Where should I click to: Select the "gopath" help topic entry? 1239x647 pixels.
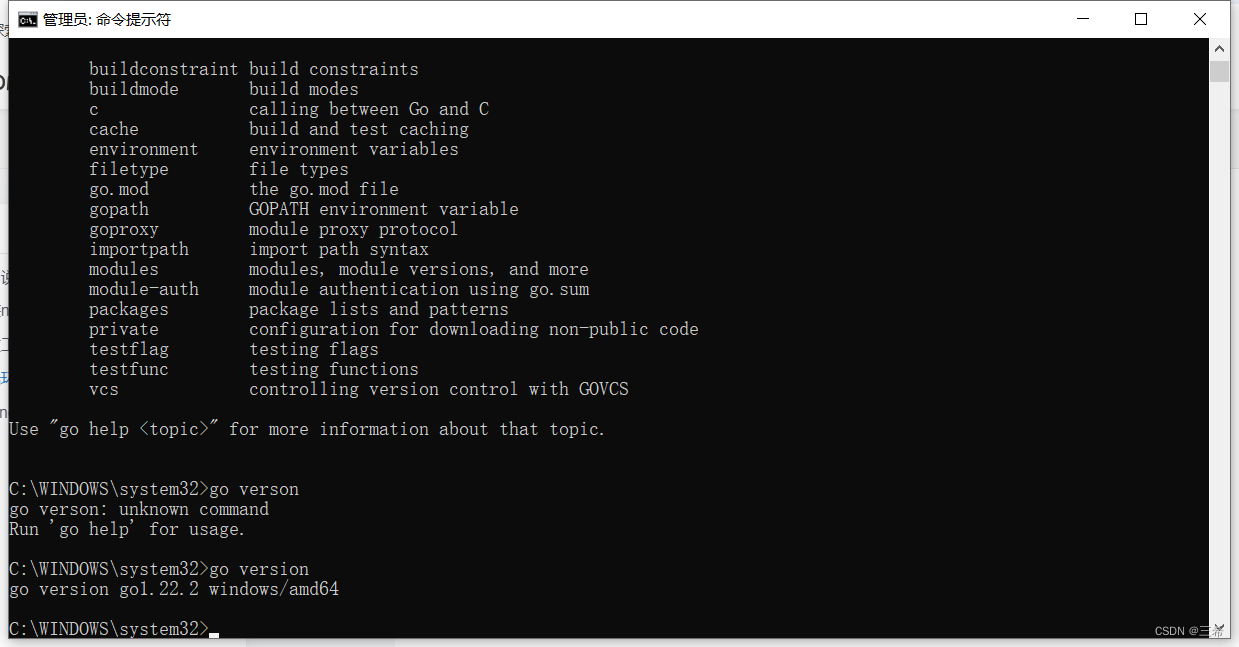pos(118,209)
